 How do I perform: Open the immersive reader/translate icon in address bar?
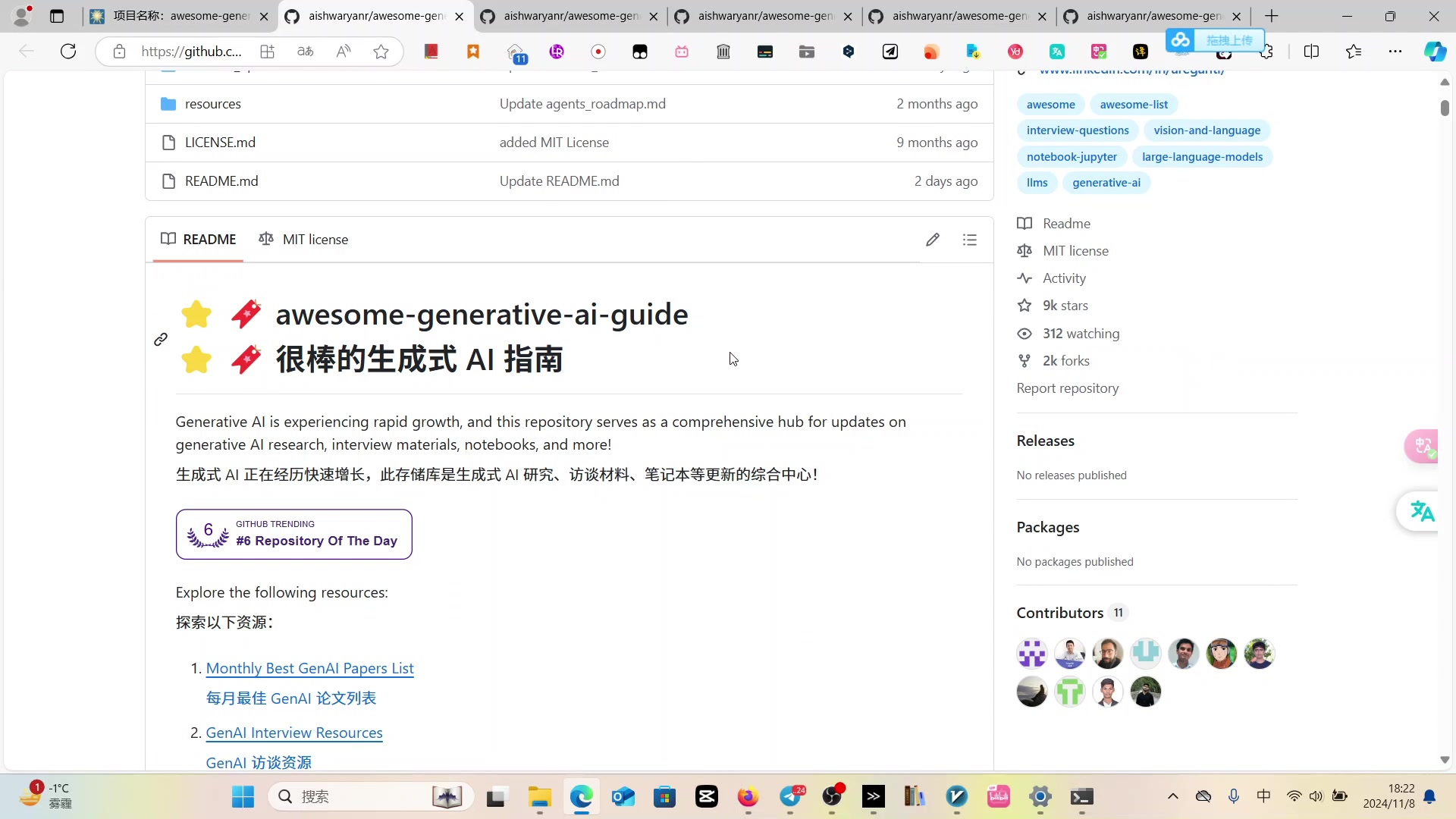coord(305,52)
